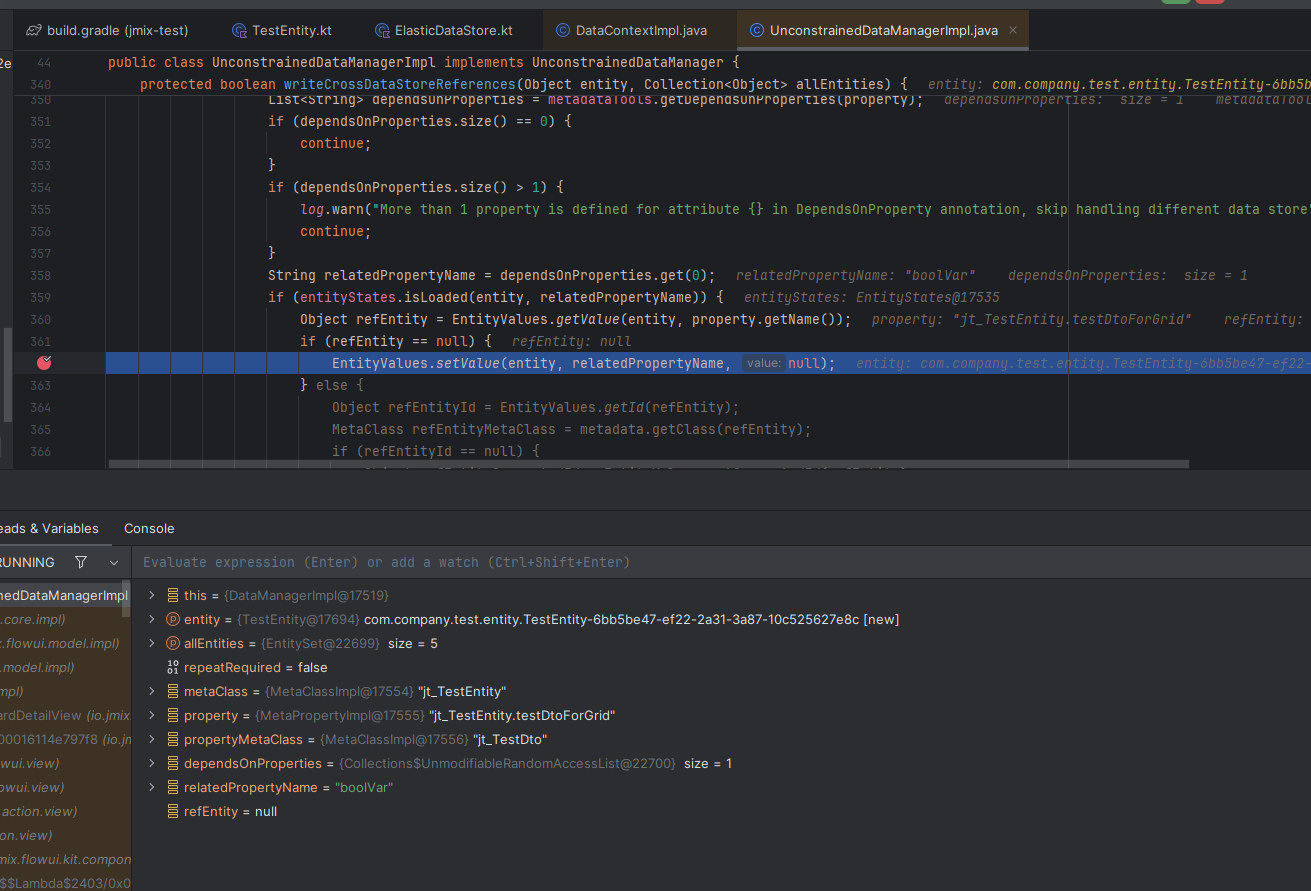Click the editor horizontal scrollbar
Image resolution: width=1311 pixels, height=891 pixels.
coord(648,464)
